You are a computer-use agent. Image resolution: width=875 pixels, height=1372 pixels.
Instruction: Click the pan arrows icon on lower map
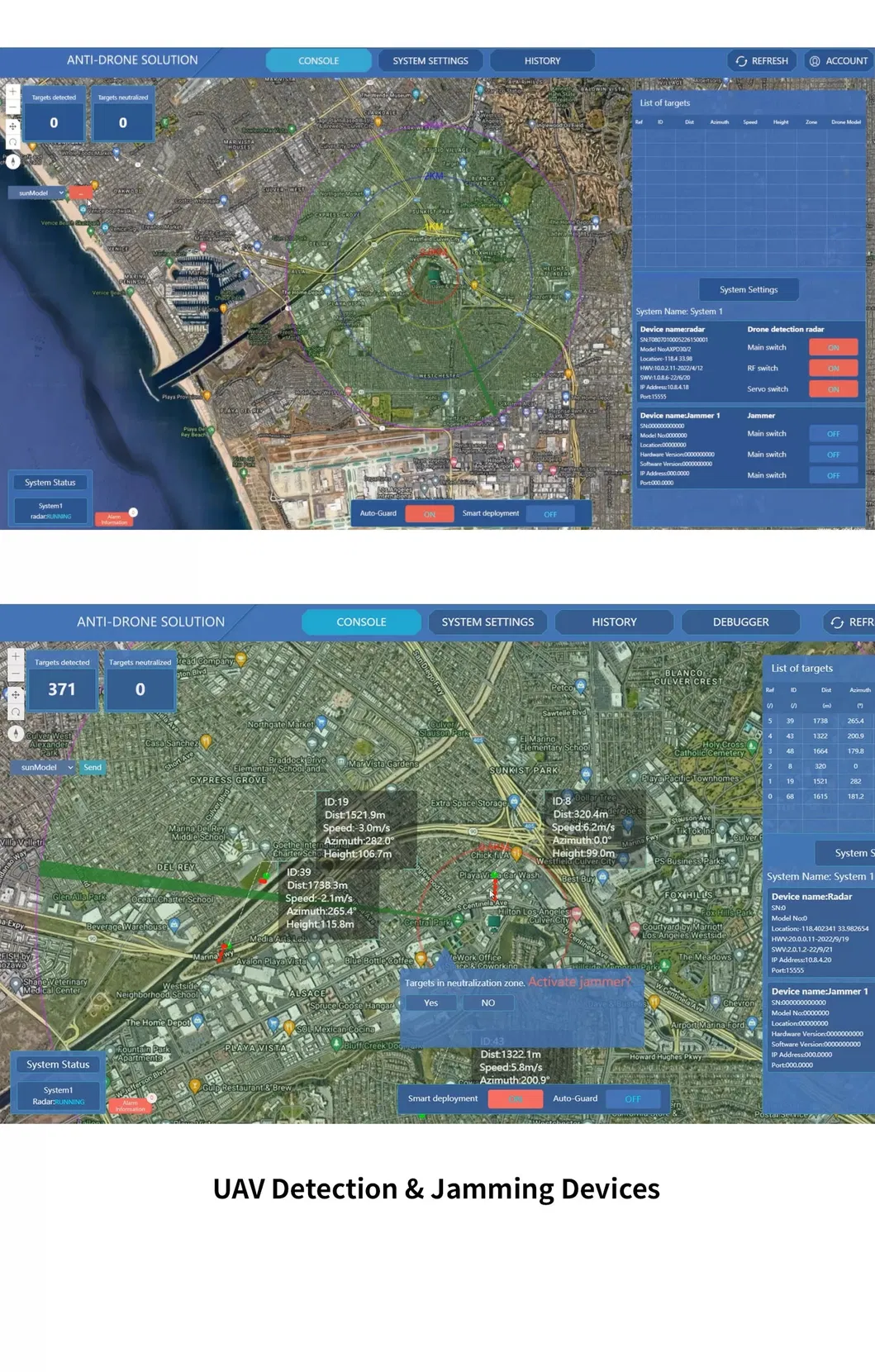[15, 694]
